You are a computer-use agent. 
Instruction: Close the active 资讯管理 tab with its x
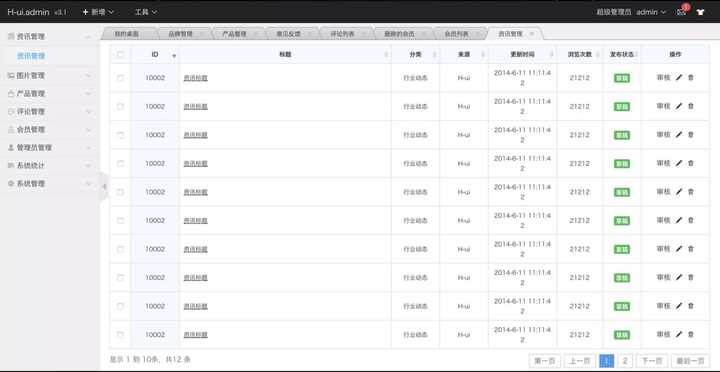pos(532,34)
